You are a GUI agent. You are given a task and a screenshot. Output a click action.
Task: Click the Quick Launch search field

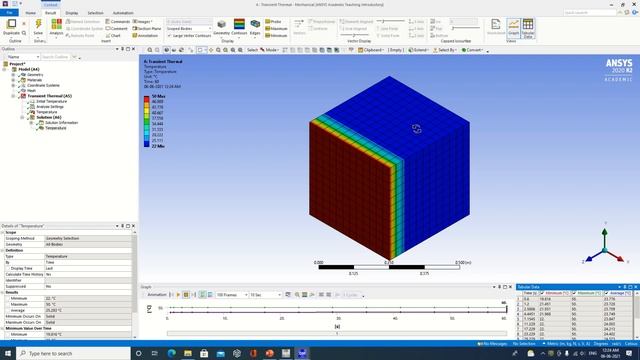(x=590, y=13)
